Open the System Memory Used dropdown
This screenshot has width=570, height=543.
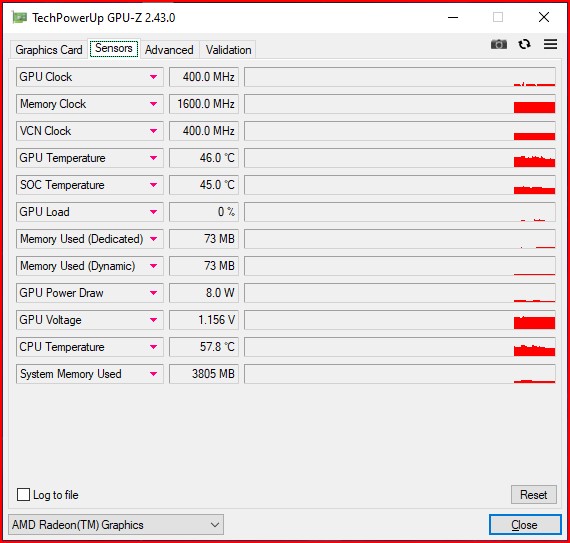[x=153, y=374]
